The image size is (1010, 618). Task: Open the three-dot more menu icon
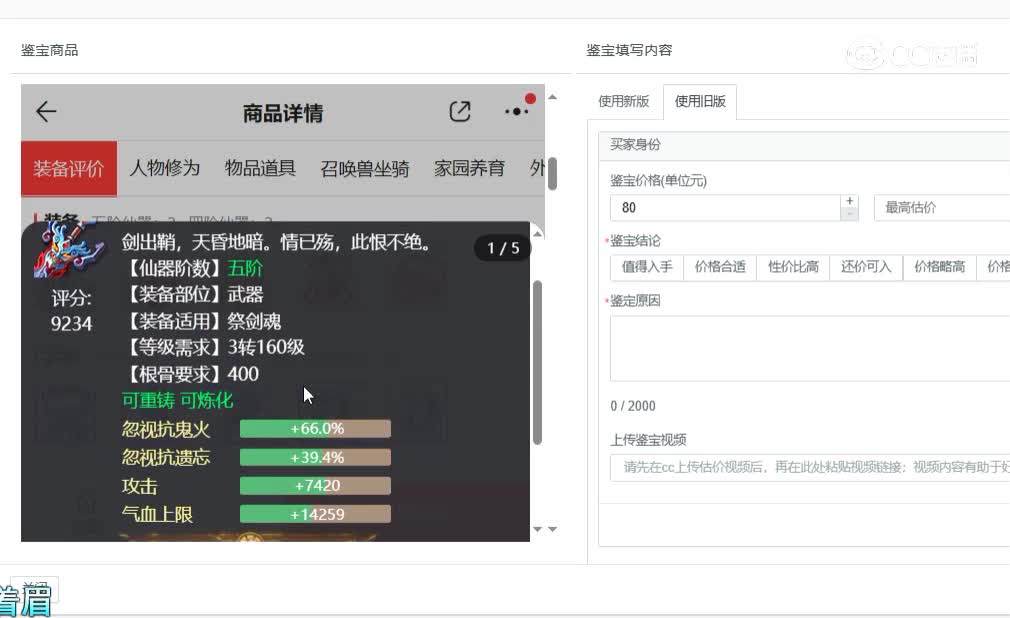pos(517,111)
